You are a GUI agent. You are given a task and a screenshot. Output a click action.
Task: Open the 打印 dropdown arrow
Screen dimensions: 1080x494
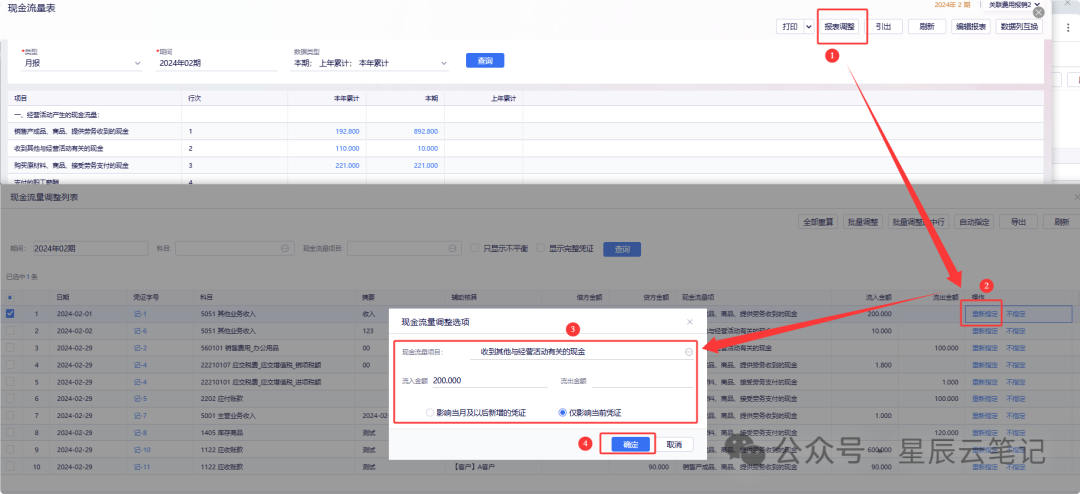808,27
